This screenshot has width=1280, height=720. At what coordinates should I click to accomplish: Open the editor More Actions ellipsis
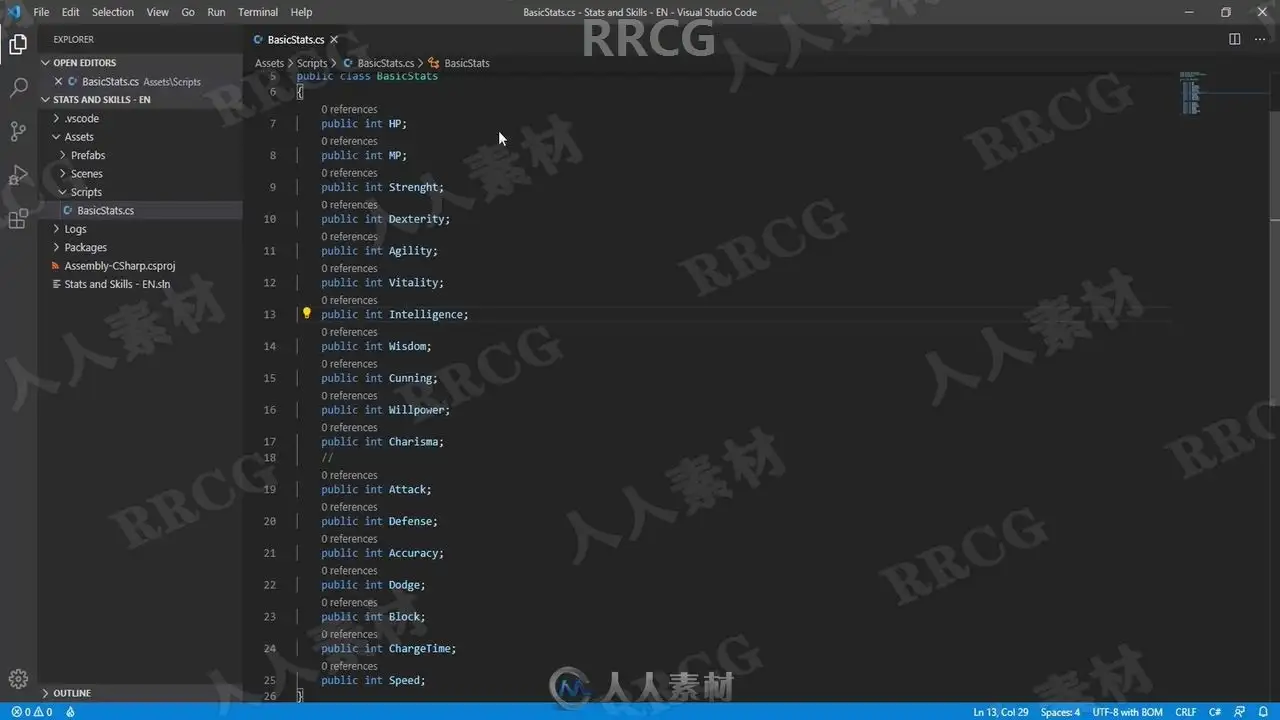click(1260, 39)
